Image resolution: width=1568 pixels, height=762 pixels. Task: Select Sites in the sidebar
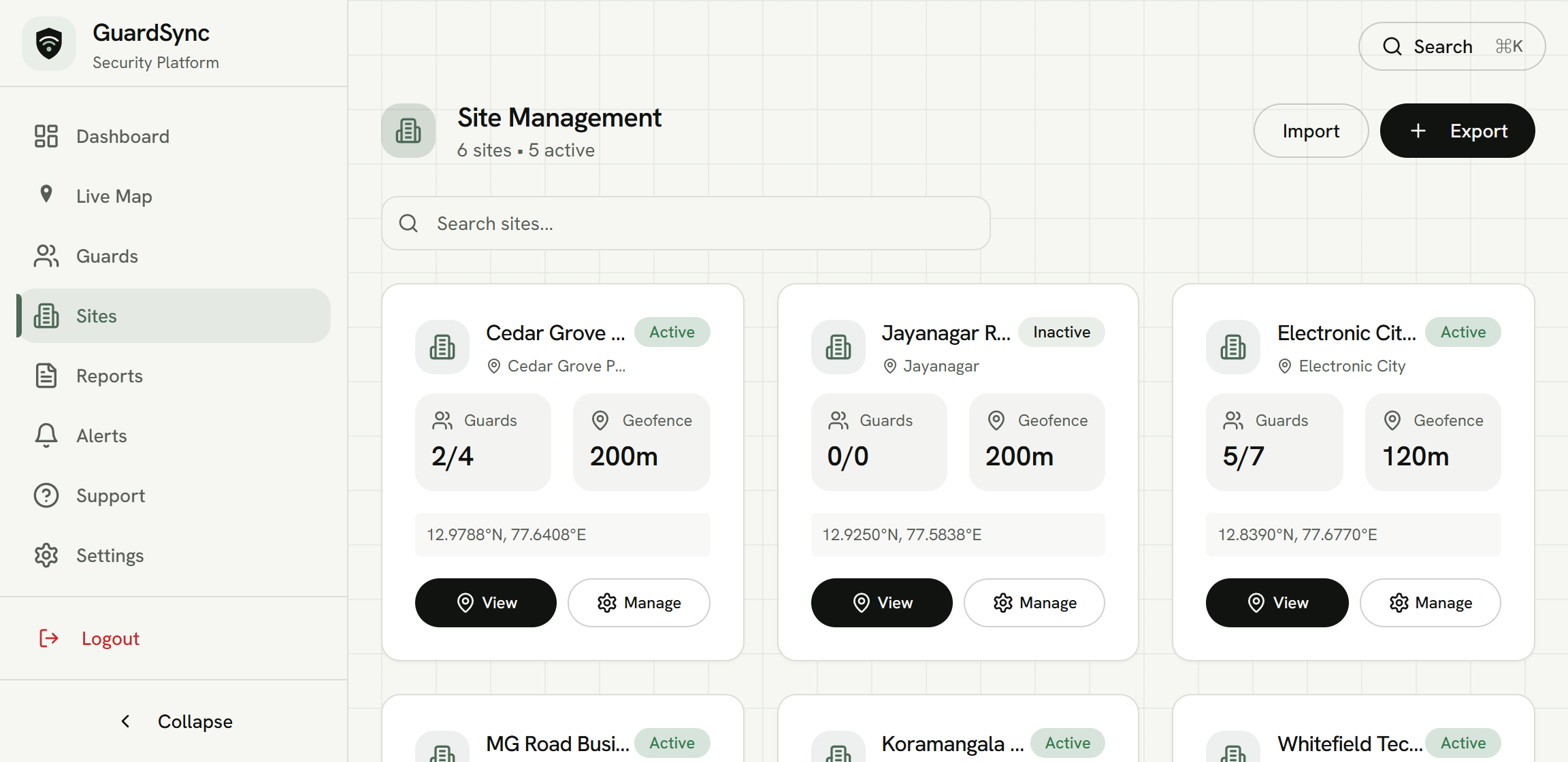[x=174, y=316]
